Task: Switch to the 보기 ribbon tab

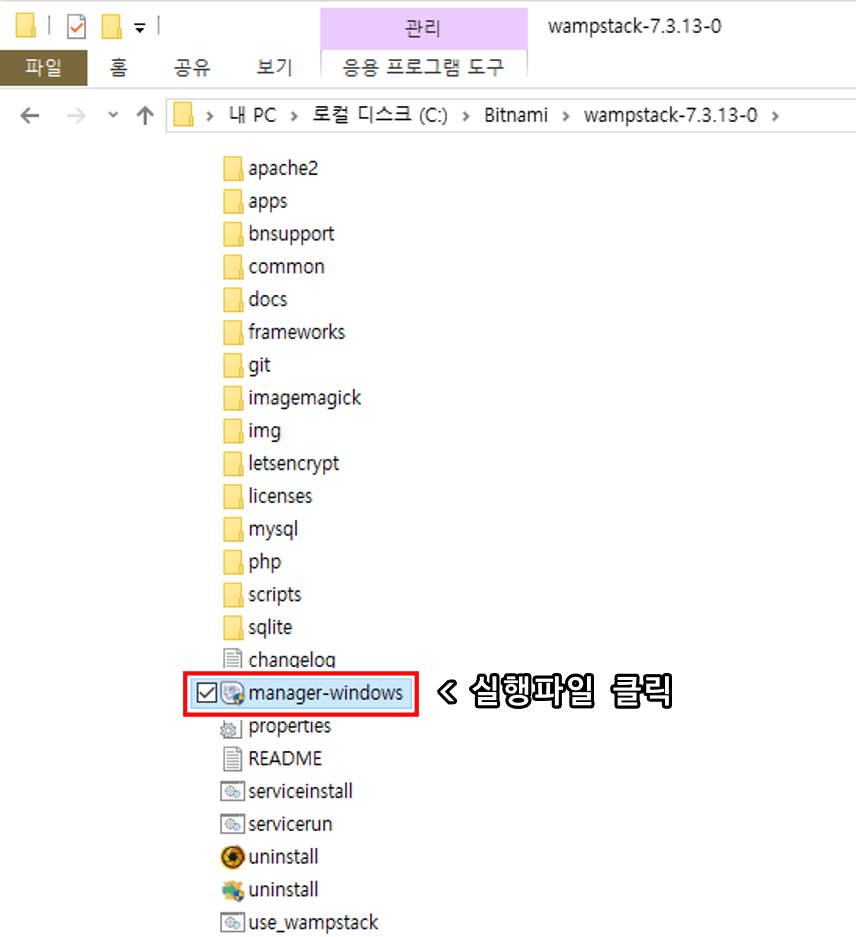Action: (x=274, y=68)
